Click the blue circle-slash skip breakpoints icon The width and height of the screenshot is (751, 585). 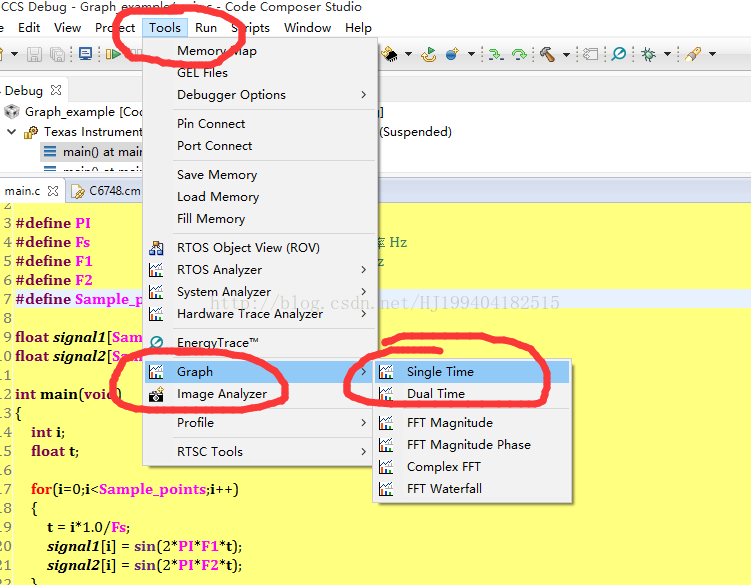pyautogui.click(x=619, y=54)
